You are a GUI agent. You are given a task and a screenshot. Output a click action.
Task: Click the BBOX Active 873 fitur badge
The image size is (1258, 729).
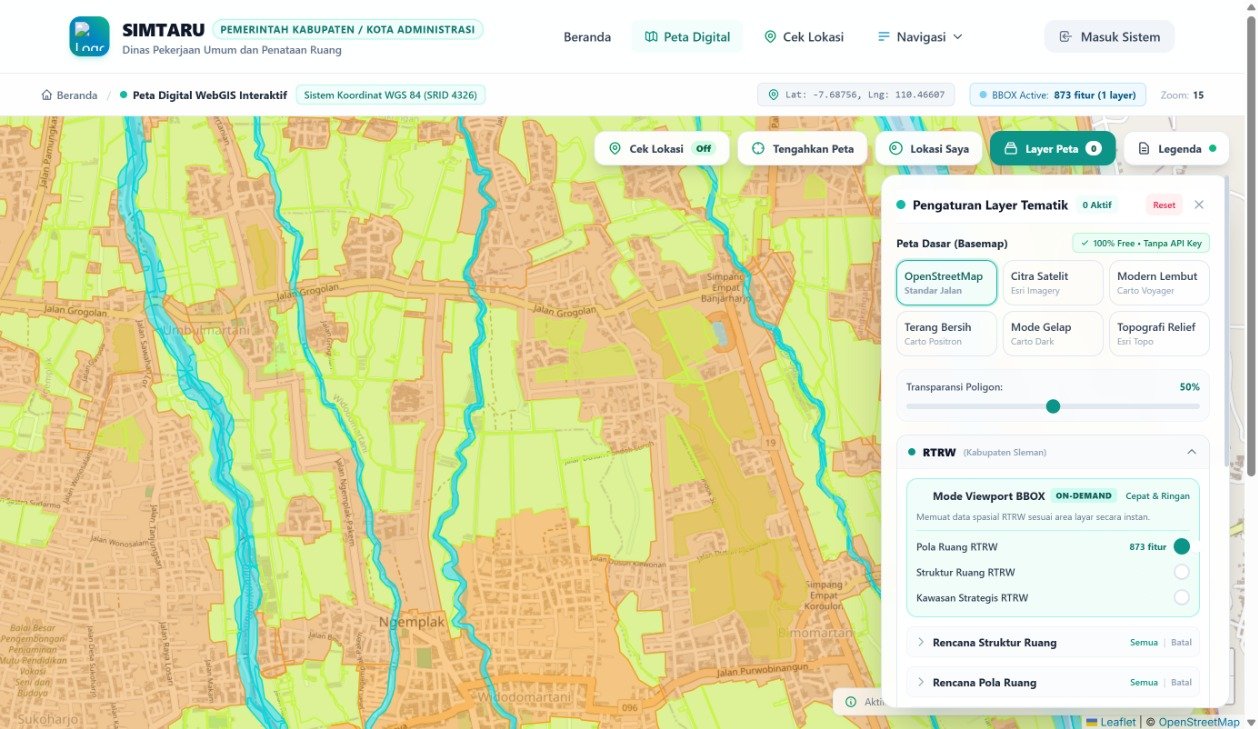tap(1058, 95)
